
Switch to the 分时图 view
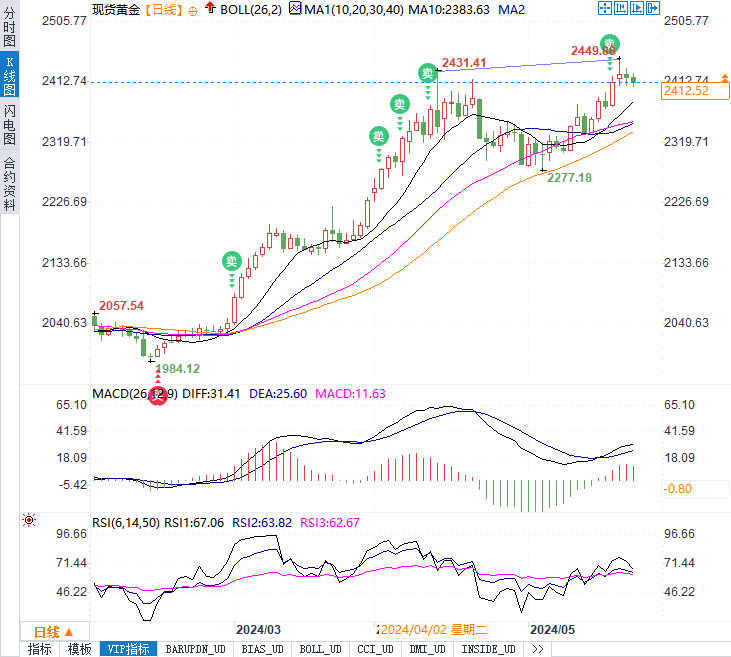tap(9, 27)
